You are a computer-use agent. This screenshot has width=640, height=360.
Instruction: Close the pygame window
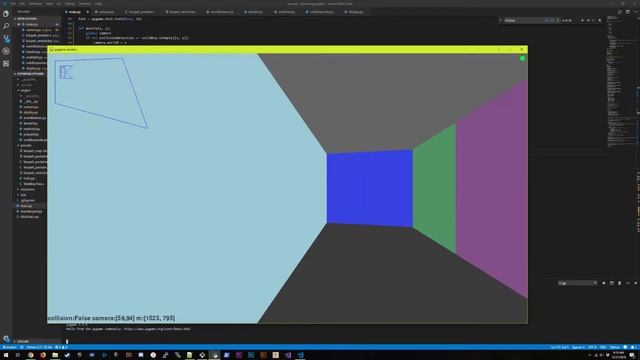(x=522, y=49)
